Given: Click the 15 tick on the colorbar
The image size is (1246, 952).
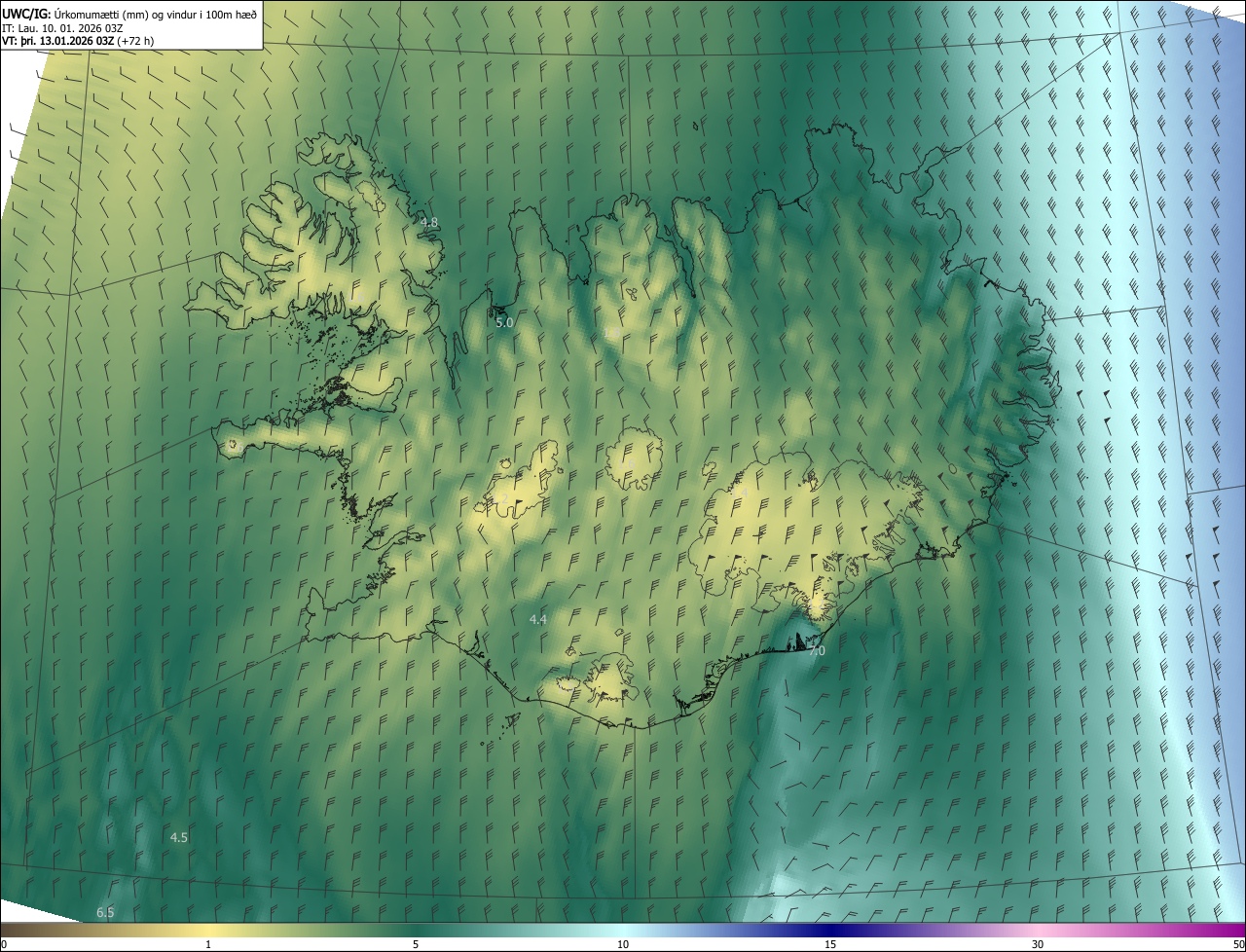Looking at the screenshot, I should tap(830, 945).
